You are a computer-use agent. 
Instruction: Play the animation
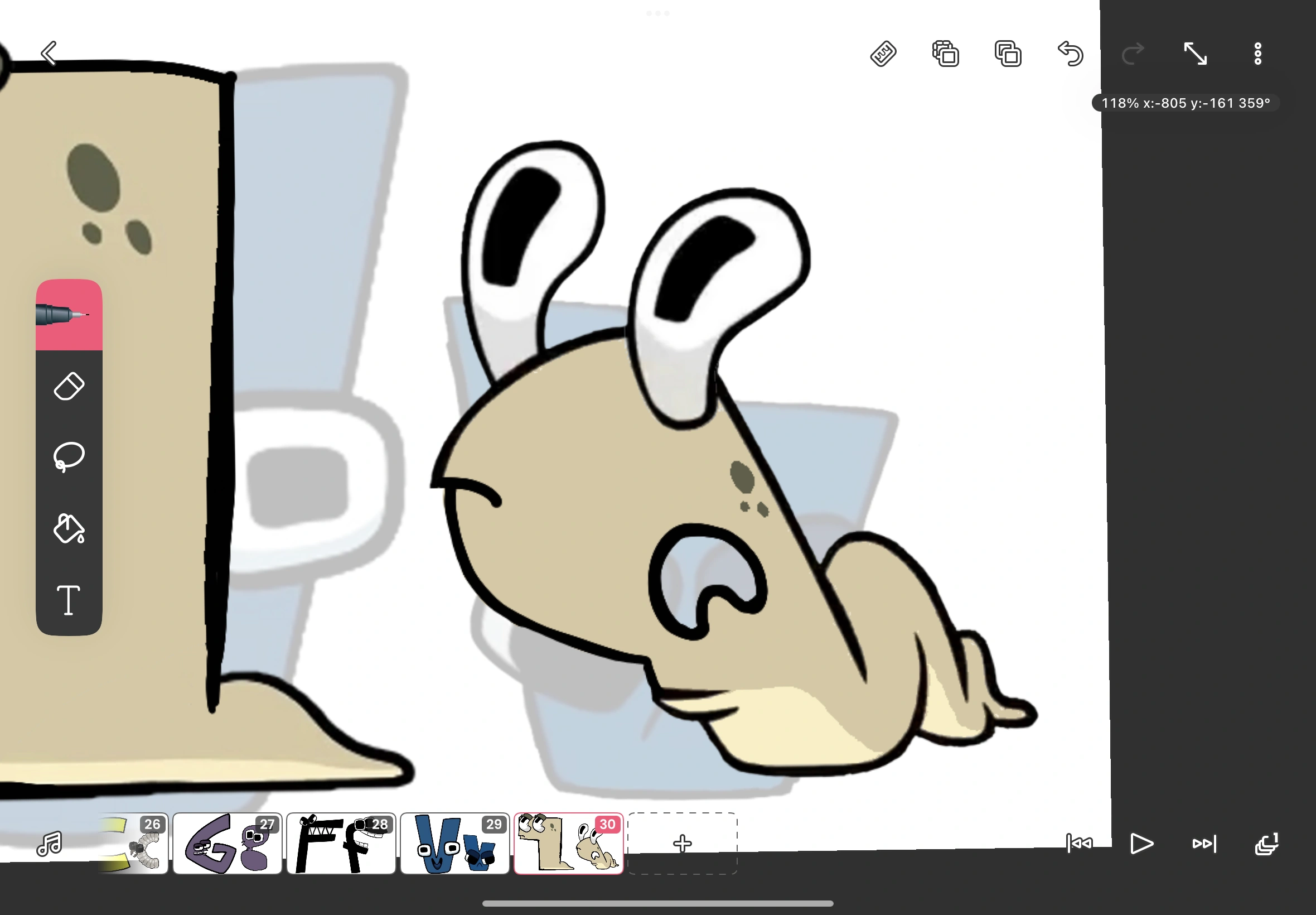(x=1141, y=844)
